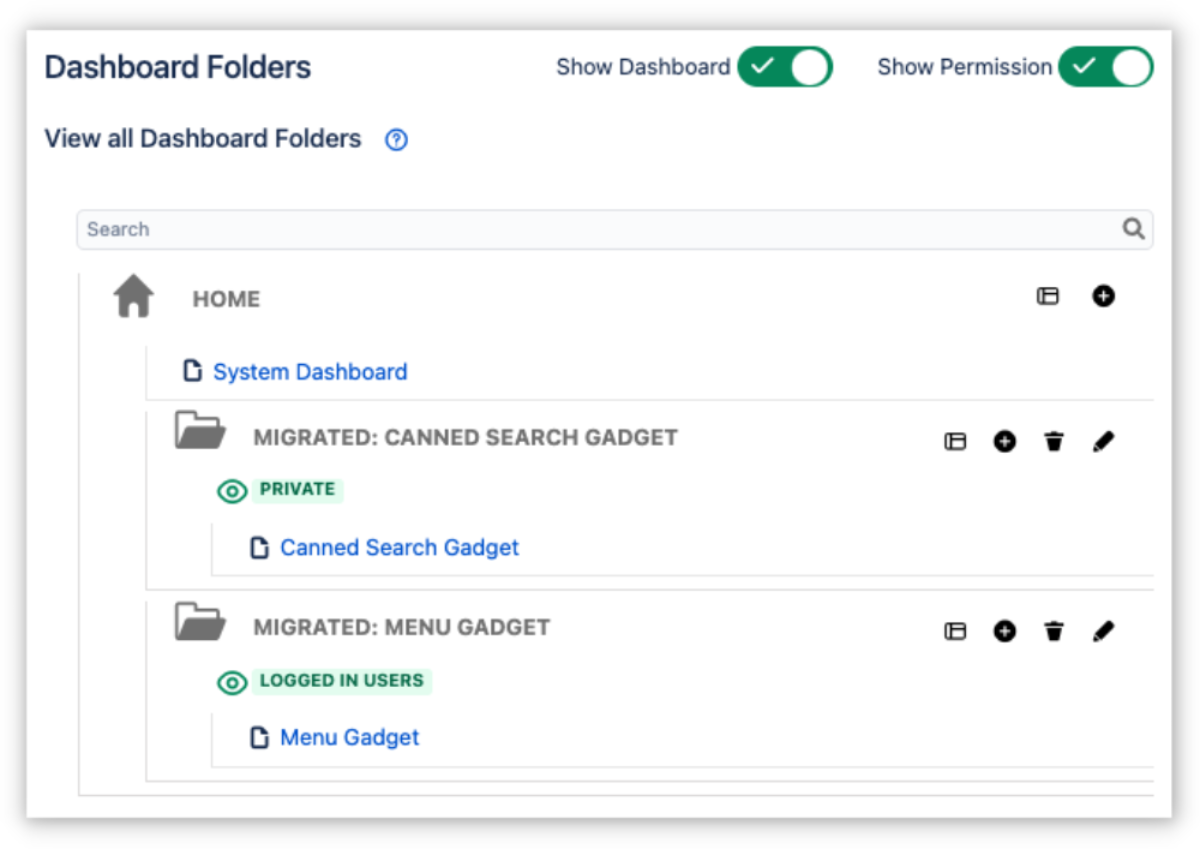
Task: Turn off the Show Dashboard toggle
Action: [x=784, y=67]
